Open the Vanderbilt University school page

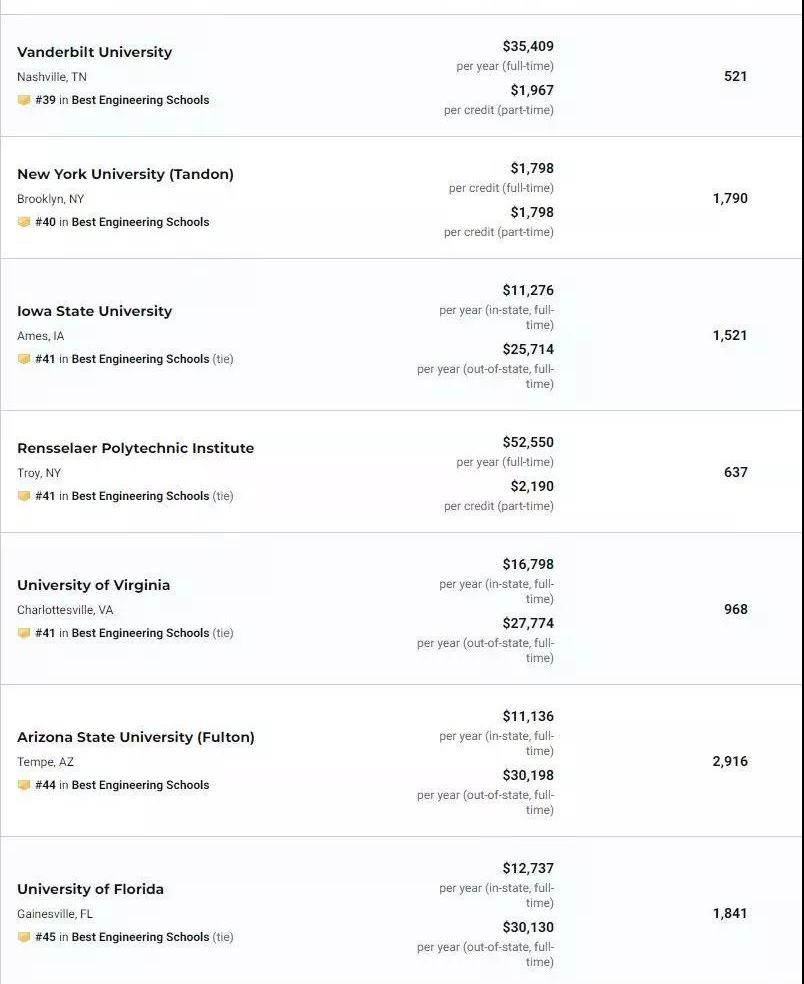pos(94,52)
